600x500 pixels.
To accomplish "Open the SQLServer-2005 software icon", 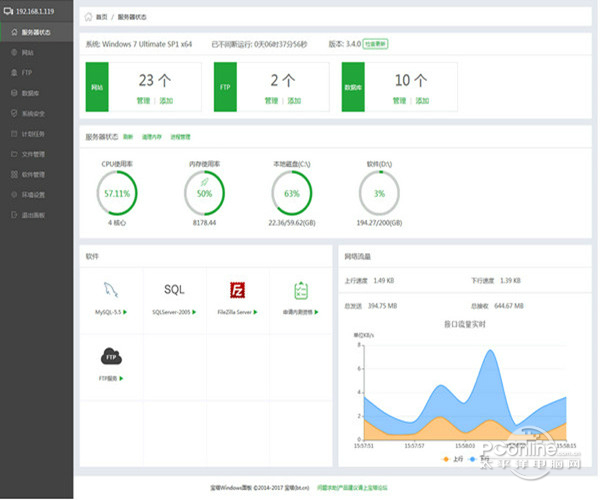I will 174,290.
